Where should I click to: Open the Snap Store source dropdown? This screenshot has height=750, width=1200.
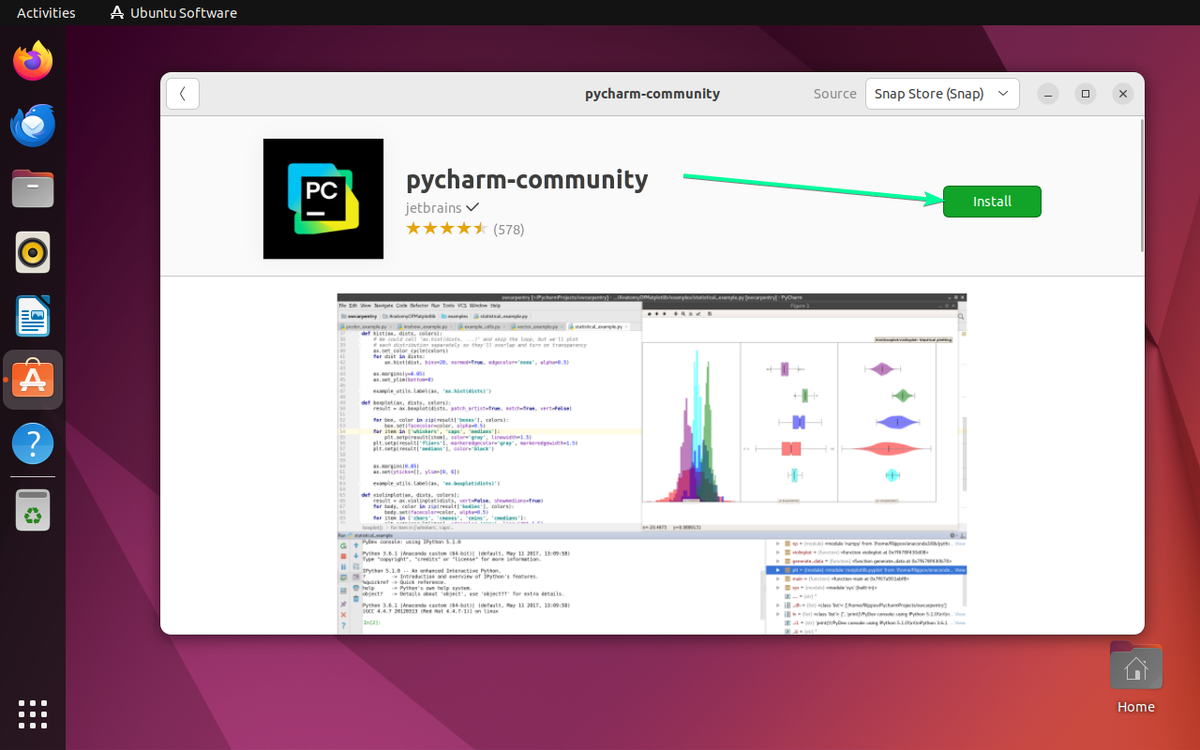click(941, 93)
